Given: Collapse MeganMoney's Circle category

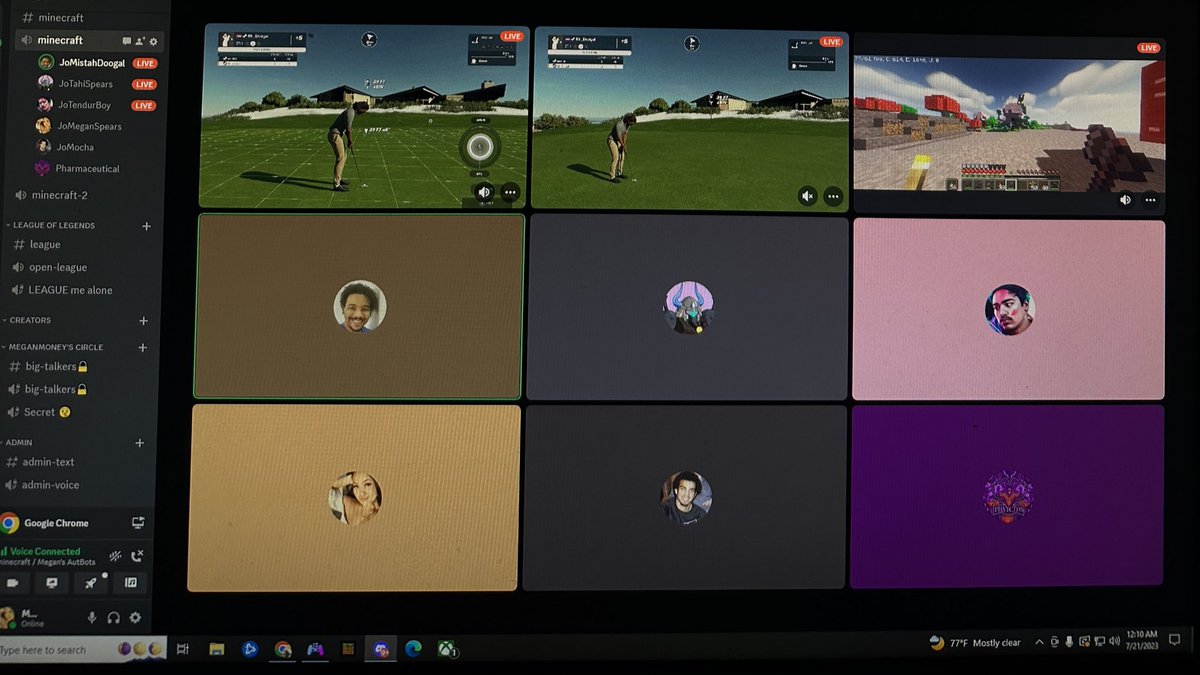Looking at the screenshot, I should tap(54, 347).
